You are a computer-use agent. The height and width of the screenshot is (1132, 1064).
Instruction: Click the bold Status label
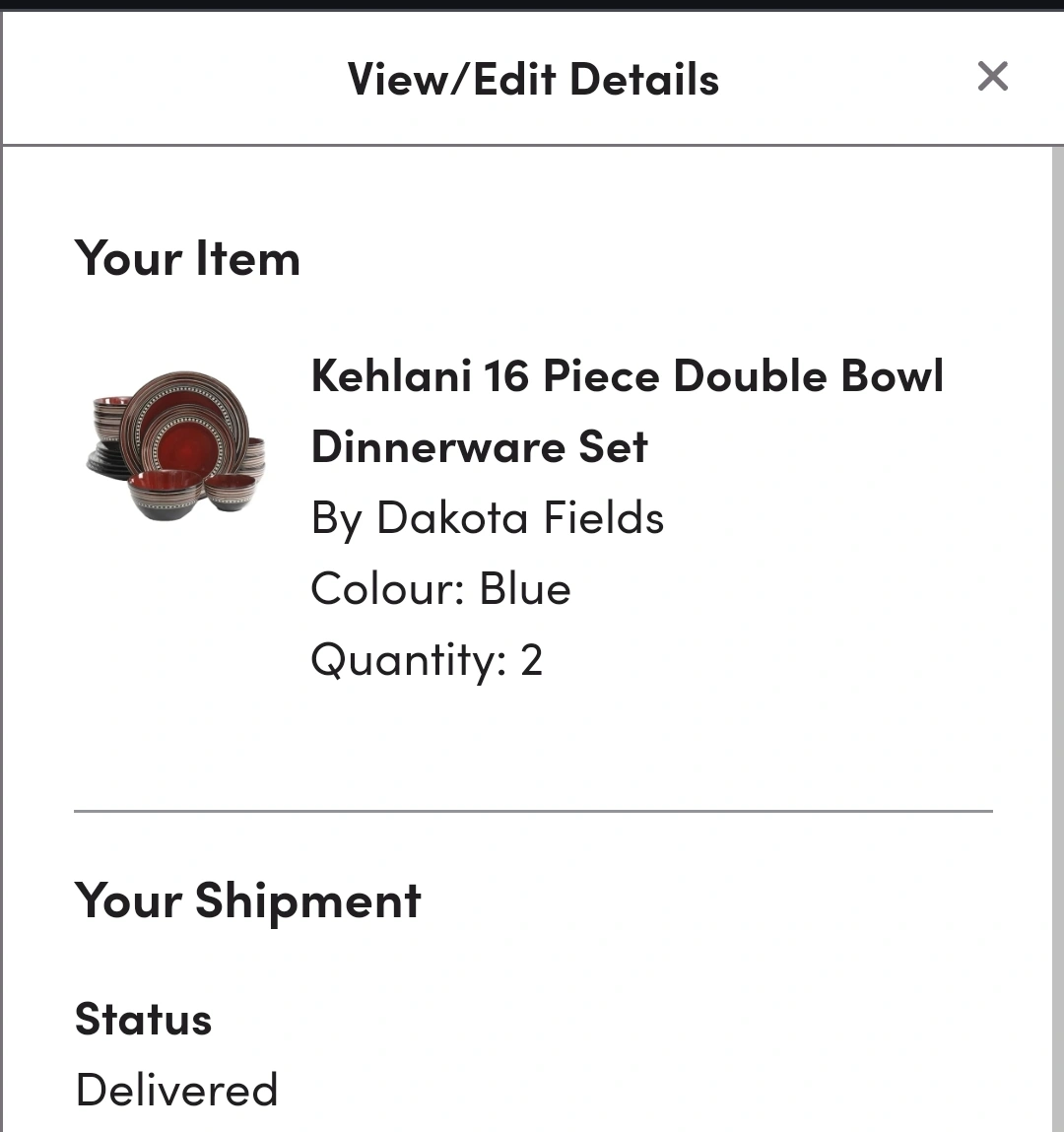tap(143, 1019)
